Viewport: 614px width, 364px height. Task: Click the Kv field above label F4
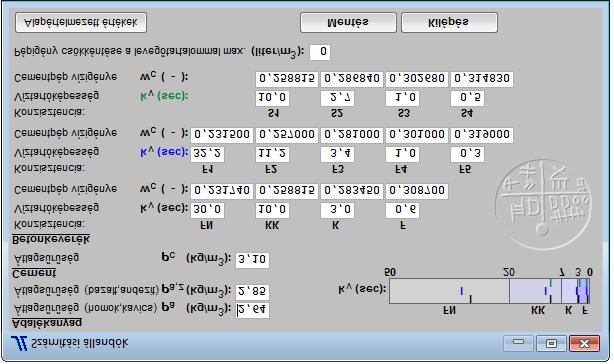pyautogui.click(x=402, y=154)
